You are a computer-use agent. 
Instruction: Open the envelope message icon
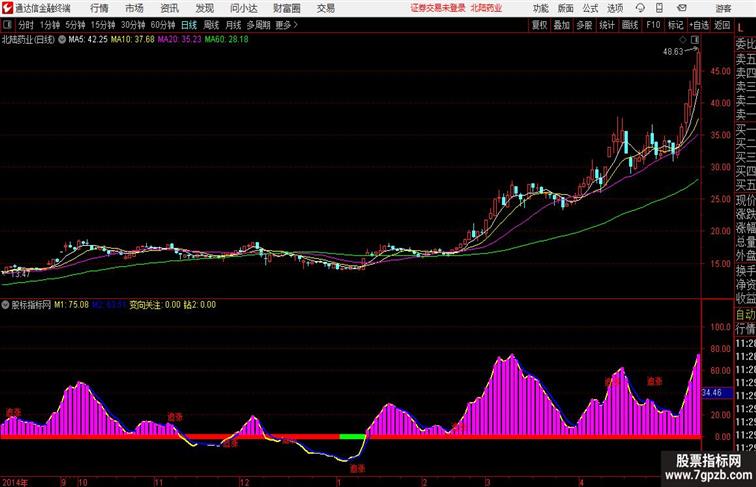pos(682,8)
